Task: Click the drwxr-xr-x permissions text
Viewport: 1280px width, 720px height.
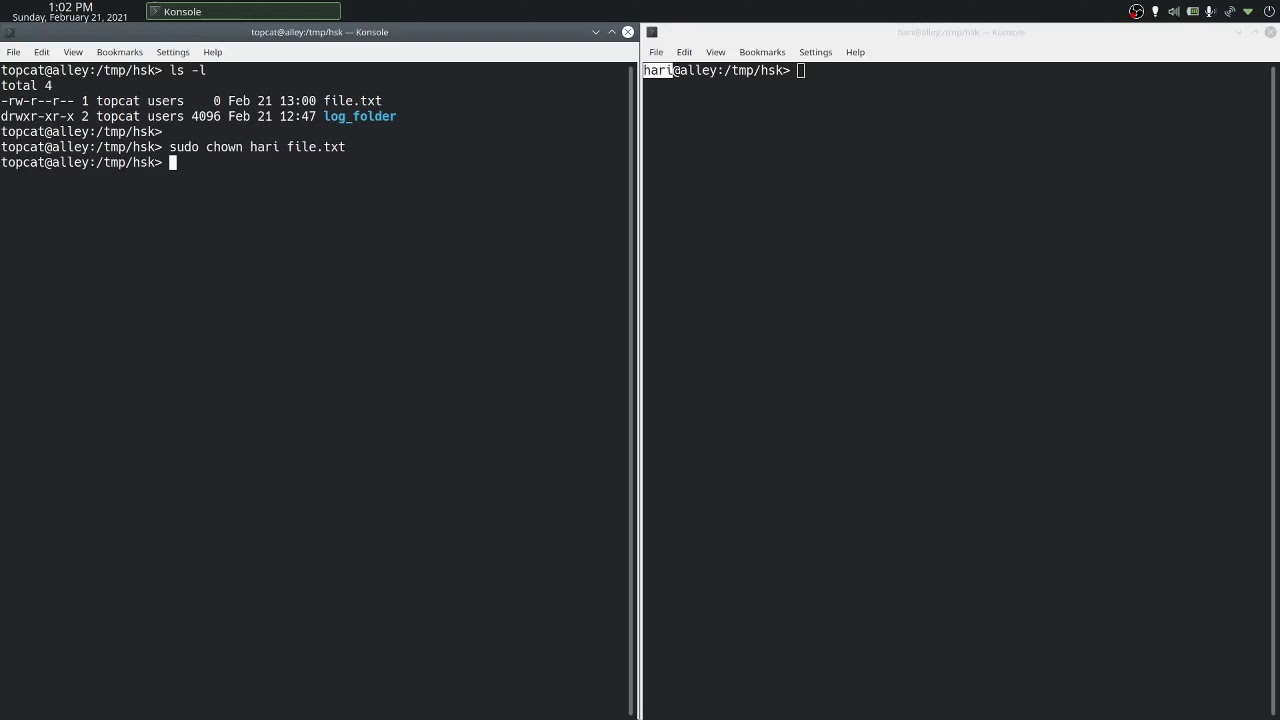Action: [x=37, y=116]
